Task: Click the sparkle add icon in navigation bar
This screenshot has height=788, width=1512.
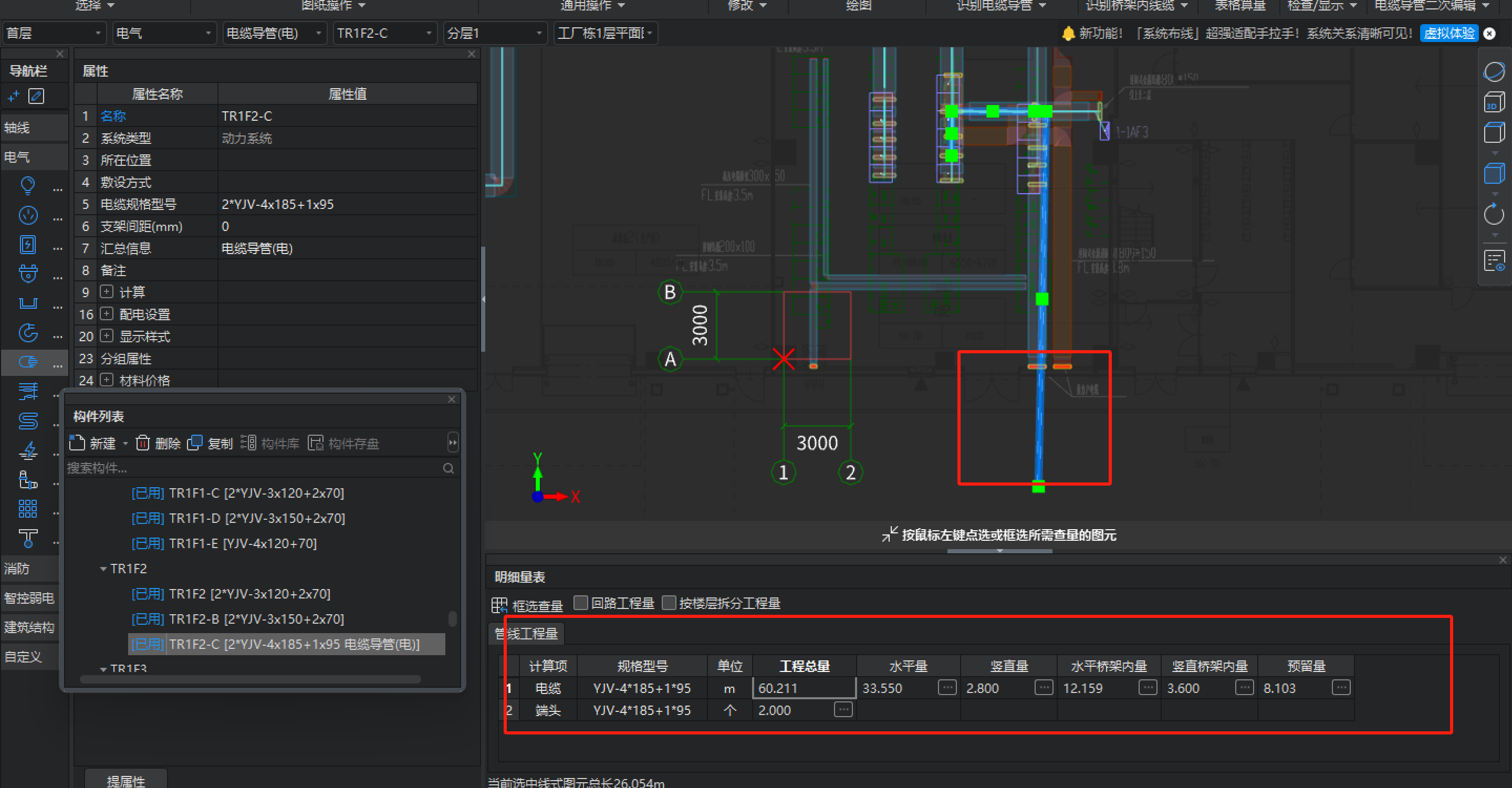Action: (14, 96)
